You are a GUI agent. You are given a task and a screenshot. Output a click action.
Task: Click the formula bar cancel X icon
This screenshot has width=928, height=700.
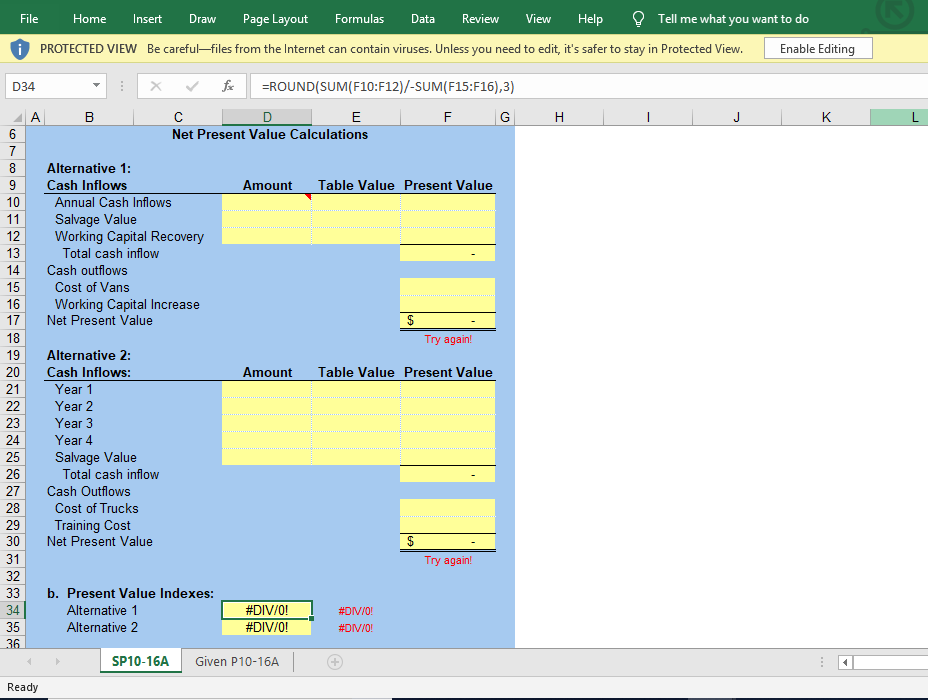click(156, 86)
